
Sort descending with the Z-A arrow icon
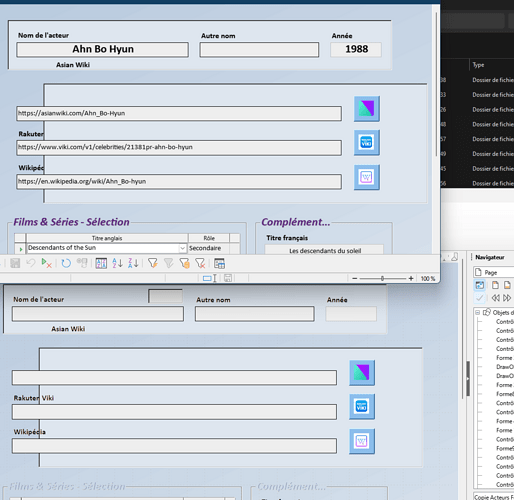click(x=133, y=263)
